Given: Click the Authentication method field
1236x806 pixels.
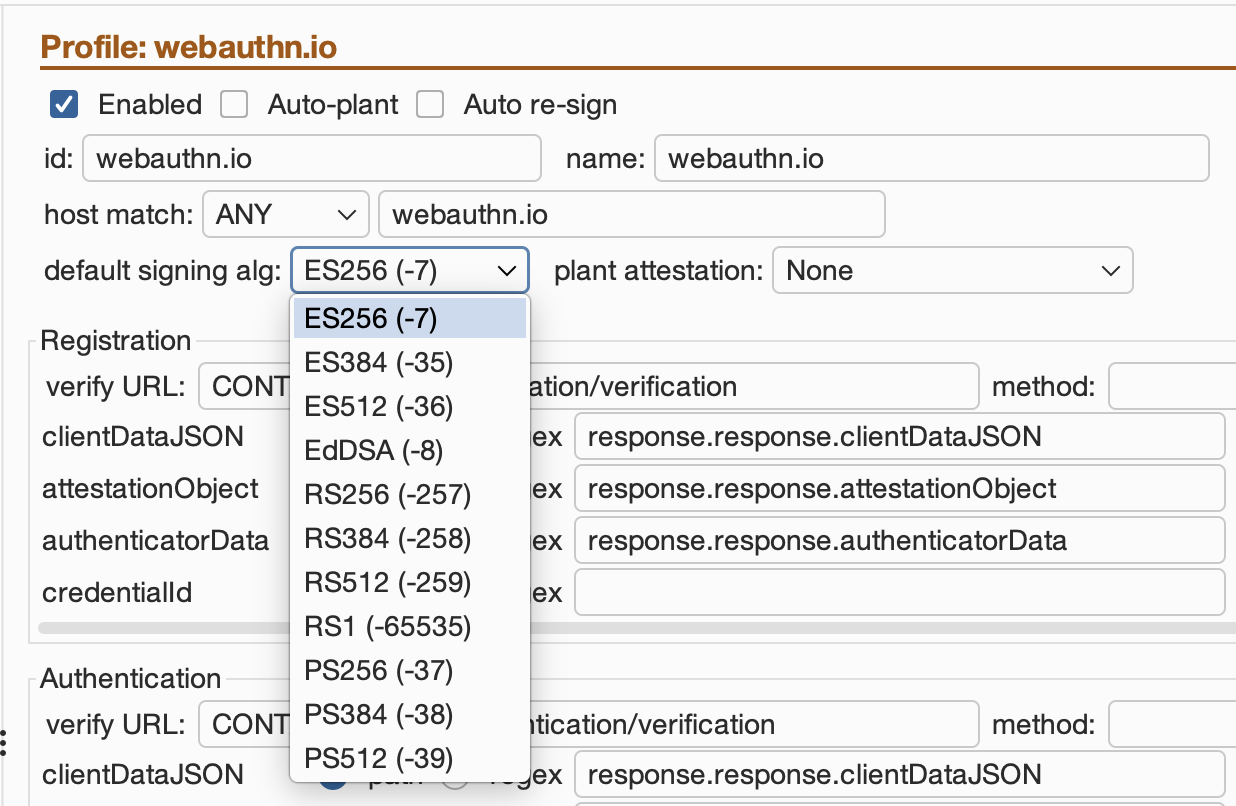Looking at the screenshot, I should [1172, 724].
